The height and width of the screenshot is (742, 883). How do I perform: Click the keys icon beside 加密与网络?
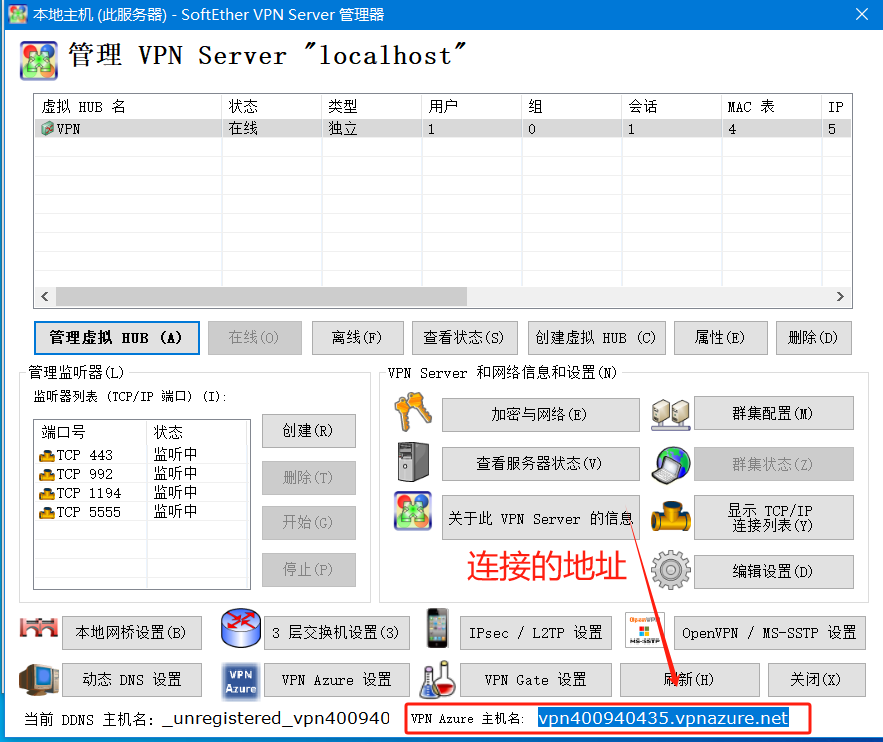[413, 412]
